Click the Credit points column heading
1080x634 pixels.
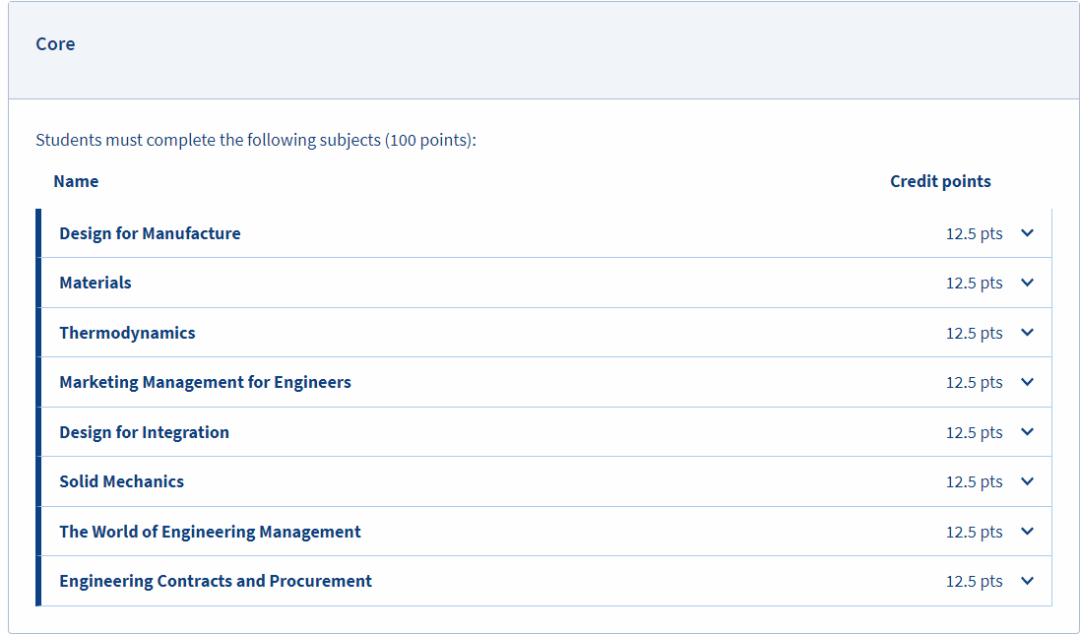(940, 181)
